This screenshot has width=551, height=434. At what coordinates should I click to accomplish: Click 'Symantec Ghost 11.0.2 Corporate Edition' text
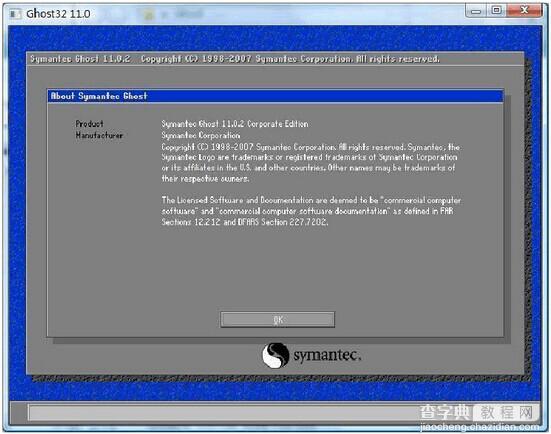tap(235, 124)
